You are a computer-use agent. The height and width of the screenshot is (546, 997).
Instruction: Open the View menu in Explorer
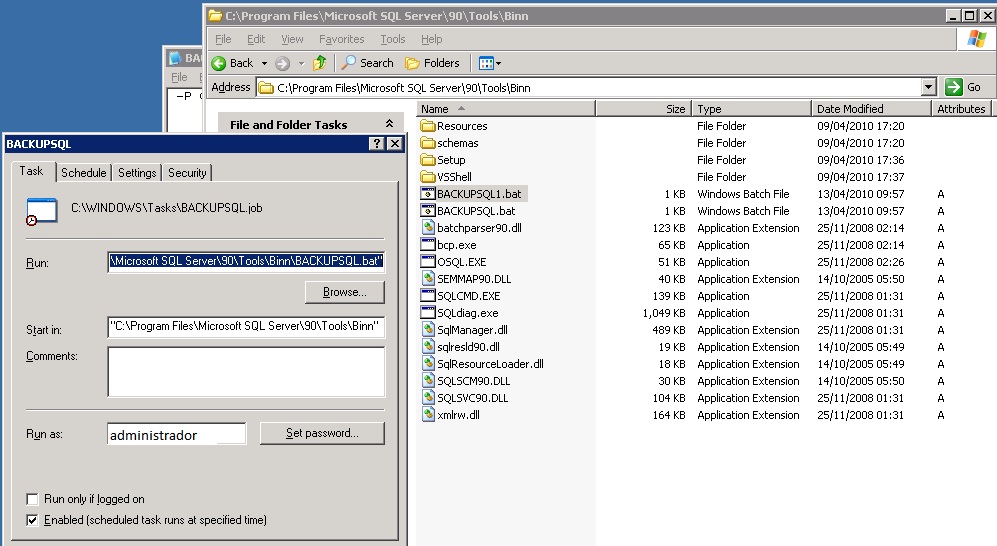click(292, 39)
